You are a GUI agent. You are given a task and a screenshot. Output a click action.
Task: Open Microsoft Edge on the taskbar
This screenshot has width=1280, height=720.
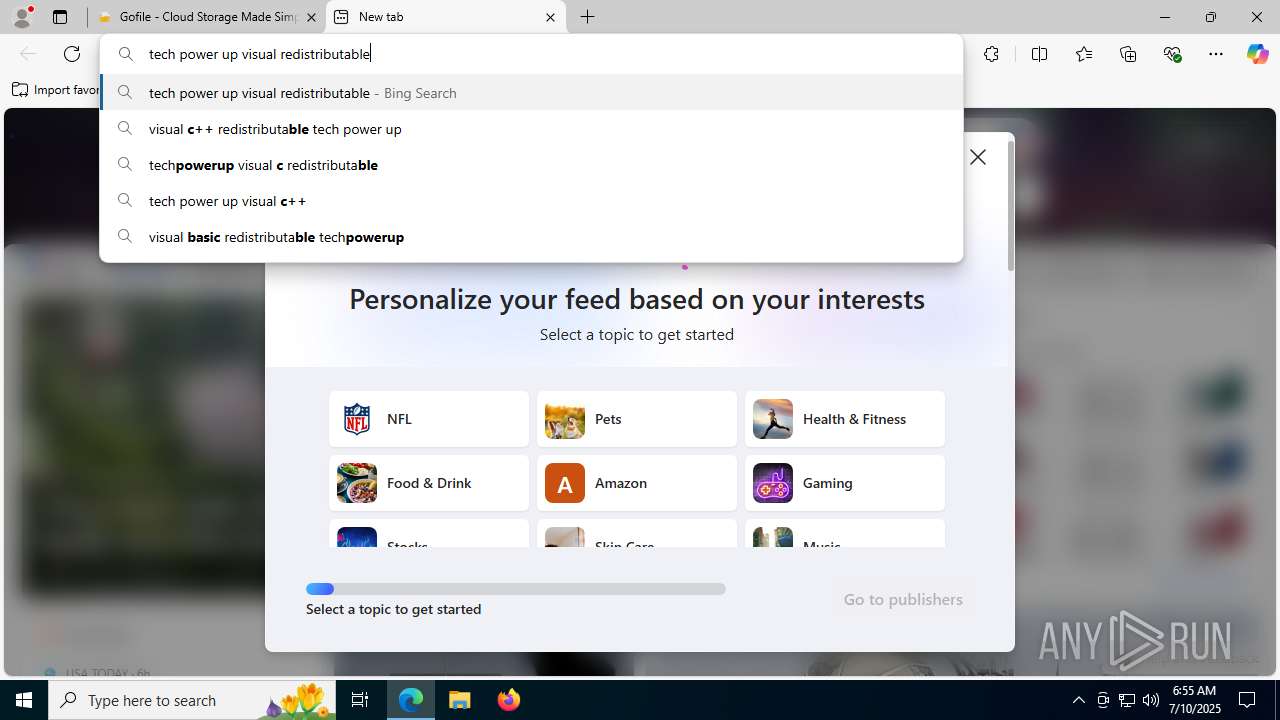click(x=411, y=700)
